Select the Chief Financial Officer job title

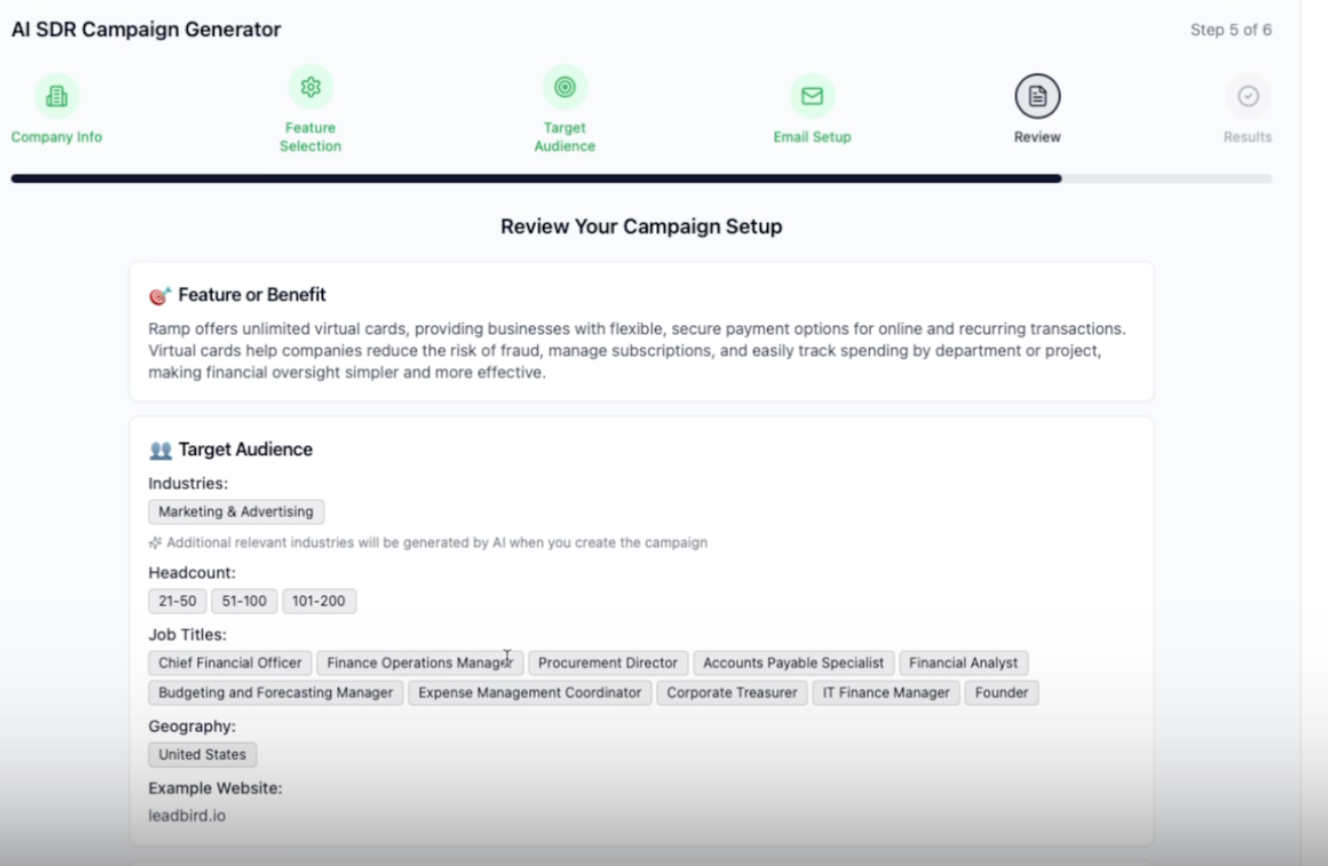(x=230, y=663)
